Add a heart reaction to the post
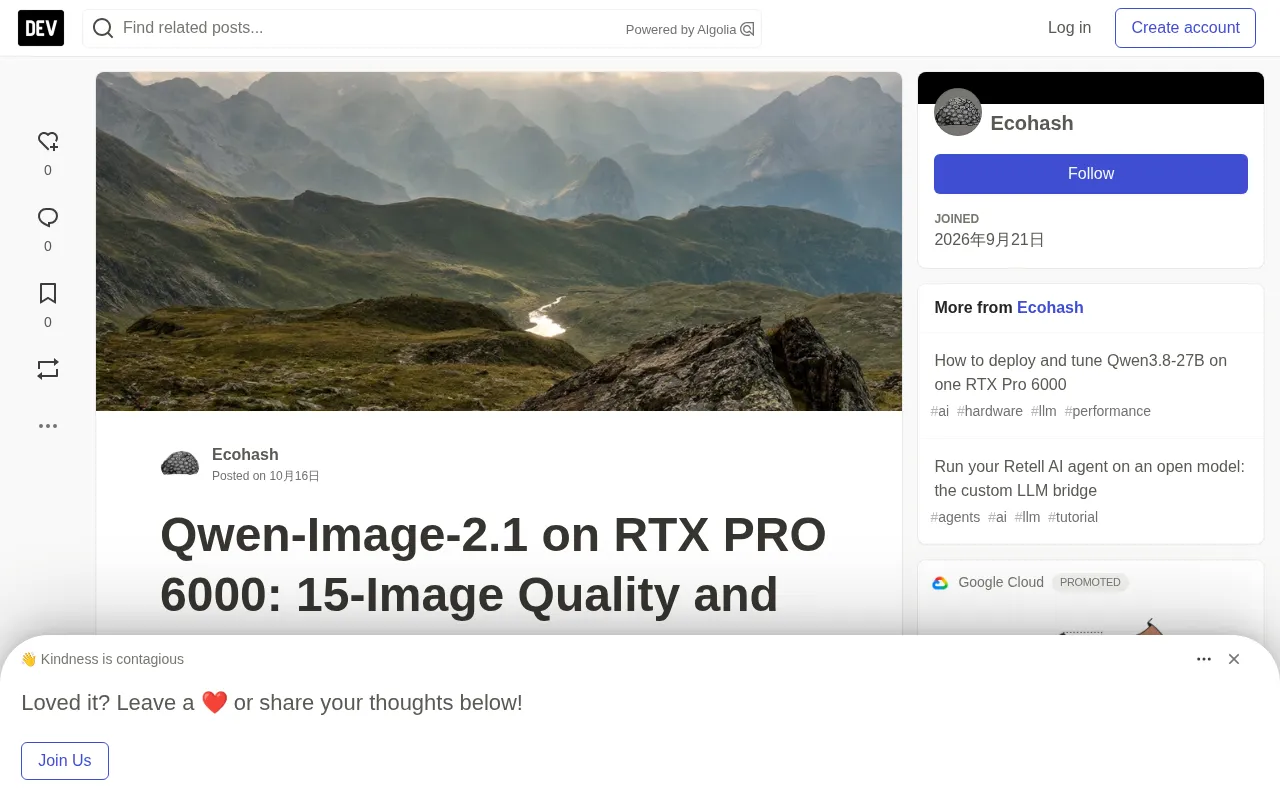 (x=48, y=142)
